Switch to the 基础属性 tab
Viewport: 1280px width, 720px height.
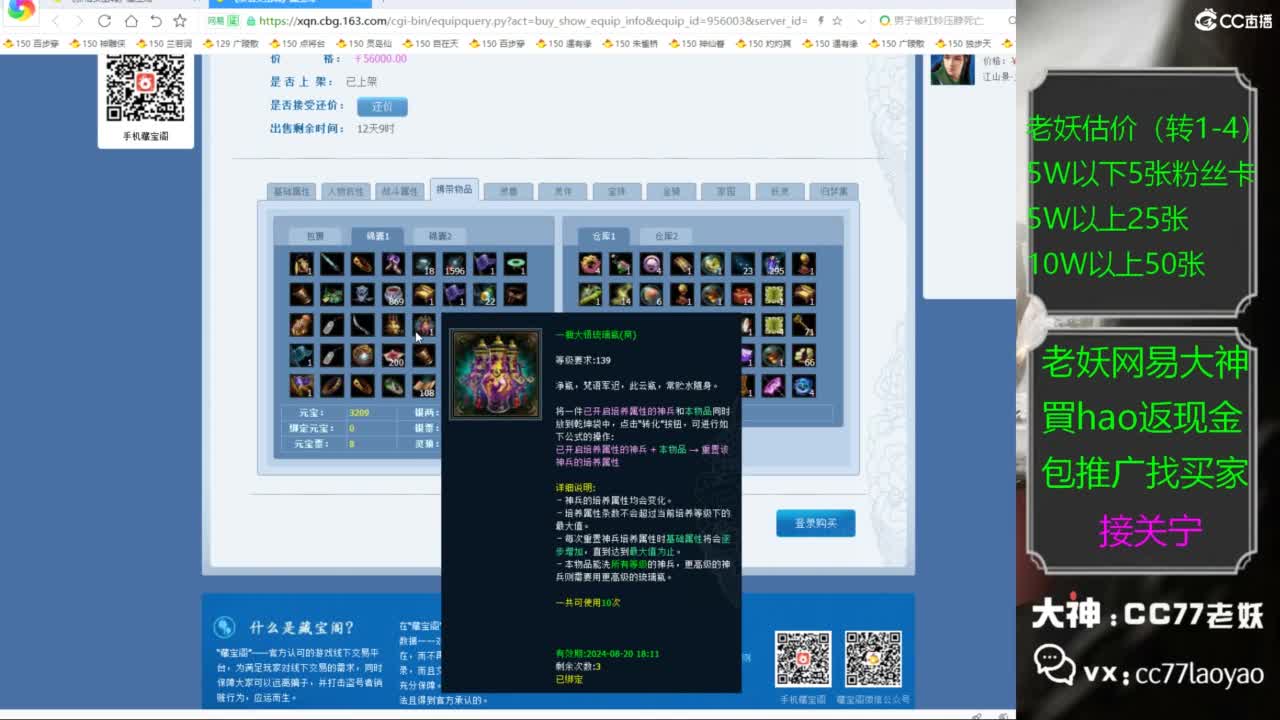click(x=292, y=191)
